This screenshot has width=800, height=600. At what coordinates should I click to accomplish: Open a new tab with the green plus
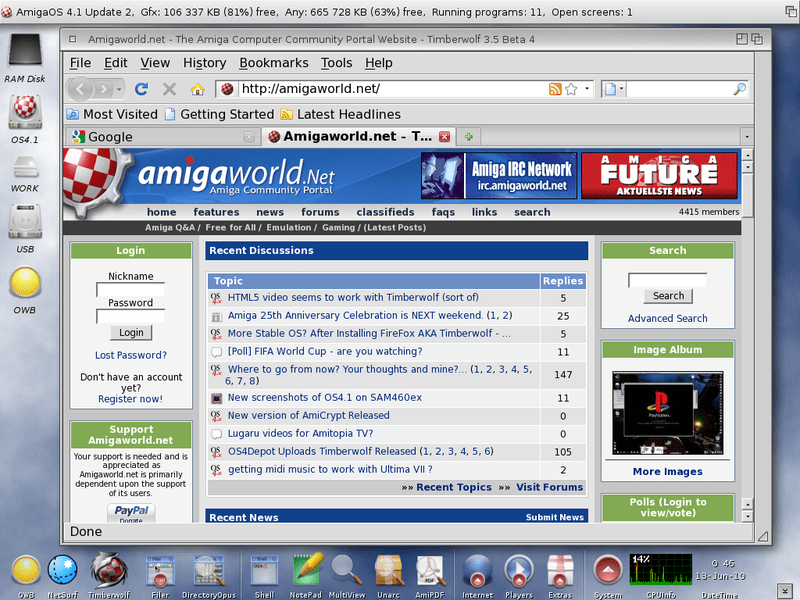click(x=469, y=137)
